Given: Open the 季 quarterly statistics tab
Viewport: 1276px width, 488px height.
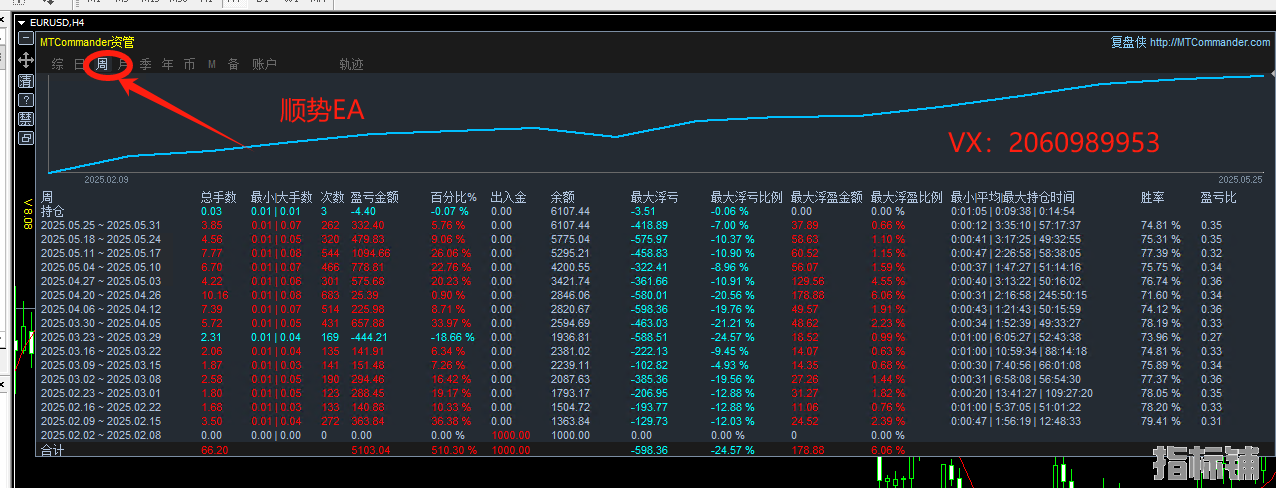Looking at the screenshot, I should coord(146,64).
